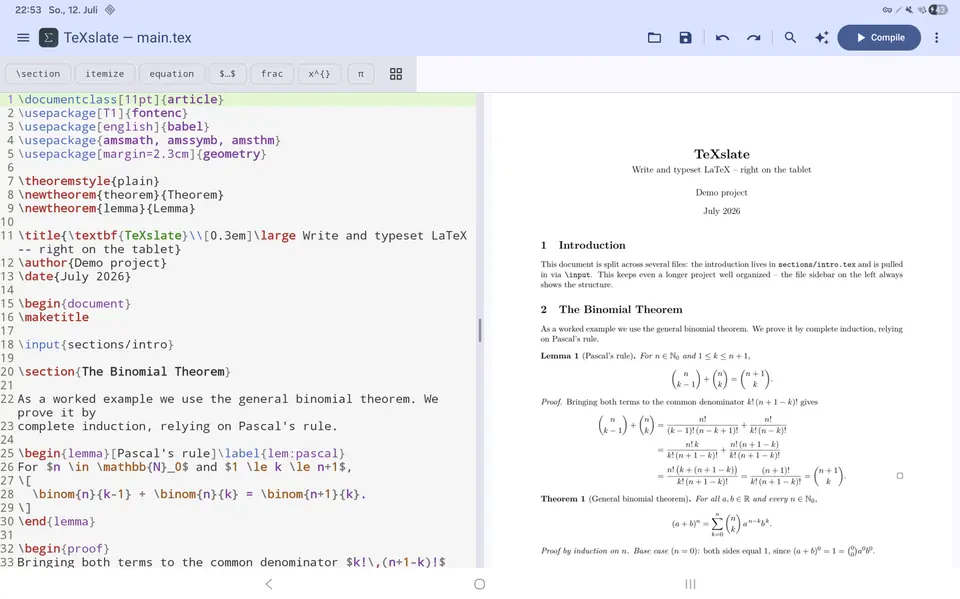Insert an equation environment snippet
Screen dimensions: 960x599
point(171,73)
